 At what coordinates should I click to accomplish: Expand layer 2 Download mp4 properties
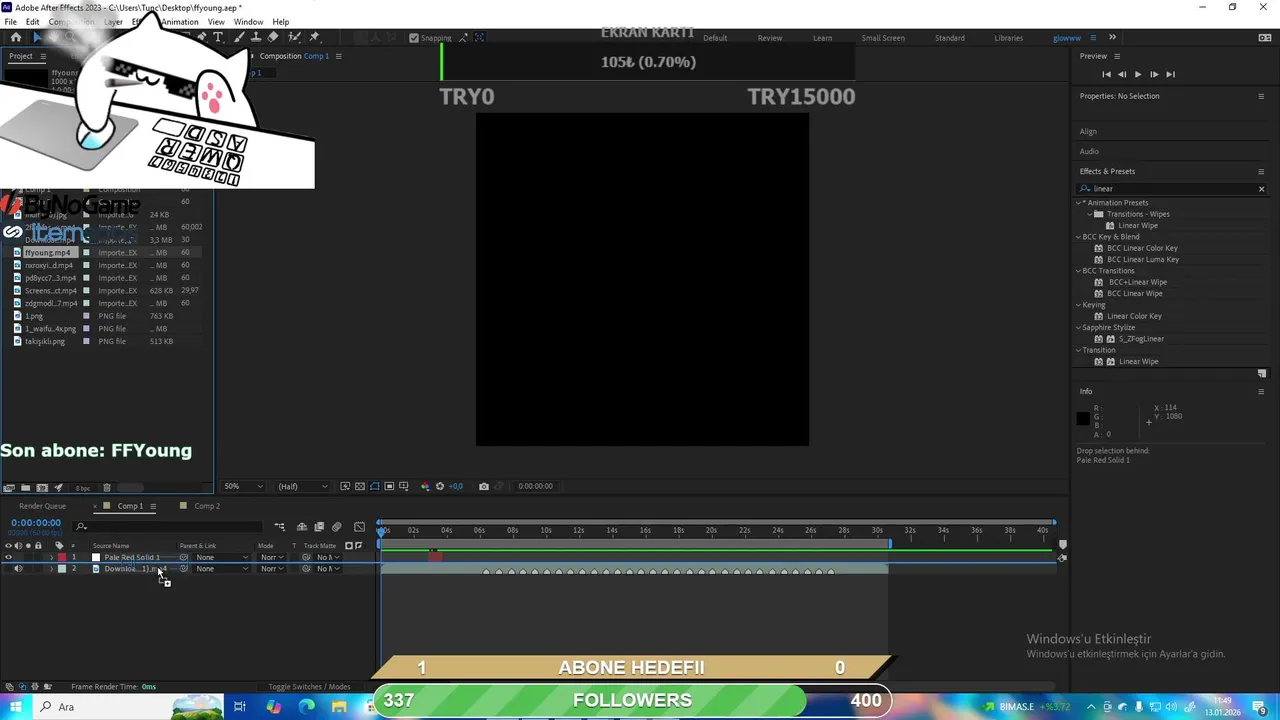point(52,569)
